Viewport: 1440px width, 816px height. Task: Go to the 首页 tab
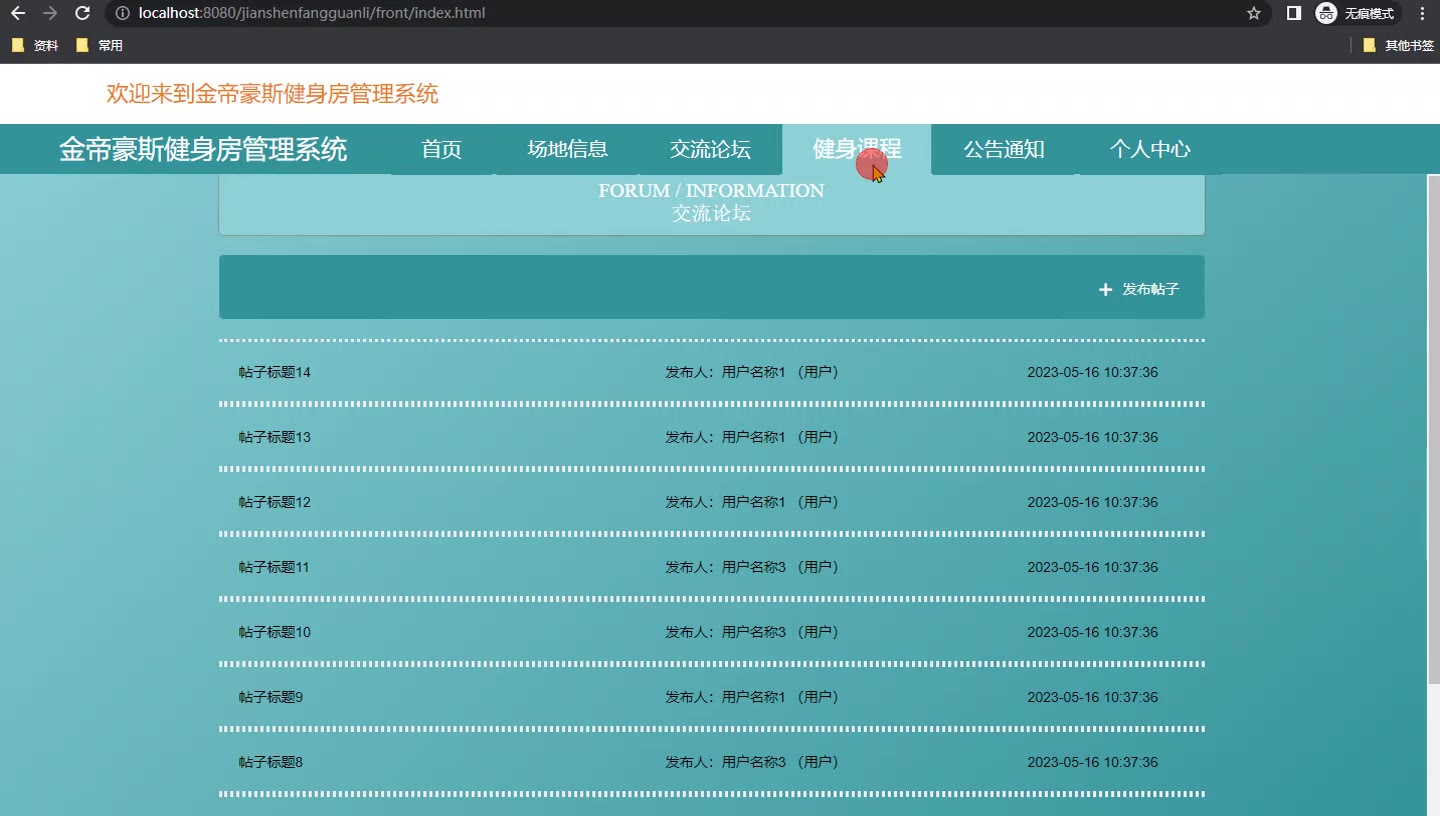[x=442, y=149]
